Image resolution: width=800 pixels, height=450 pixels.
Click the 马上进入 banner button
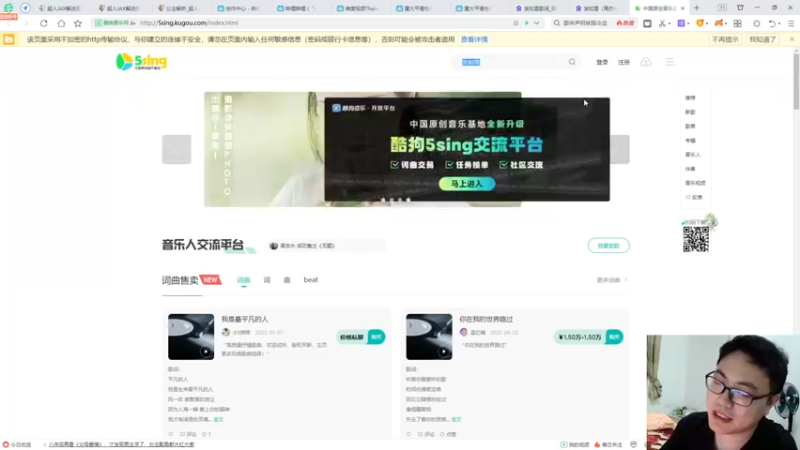[467, 184]
